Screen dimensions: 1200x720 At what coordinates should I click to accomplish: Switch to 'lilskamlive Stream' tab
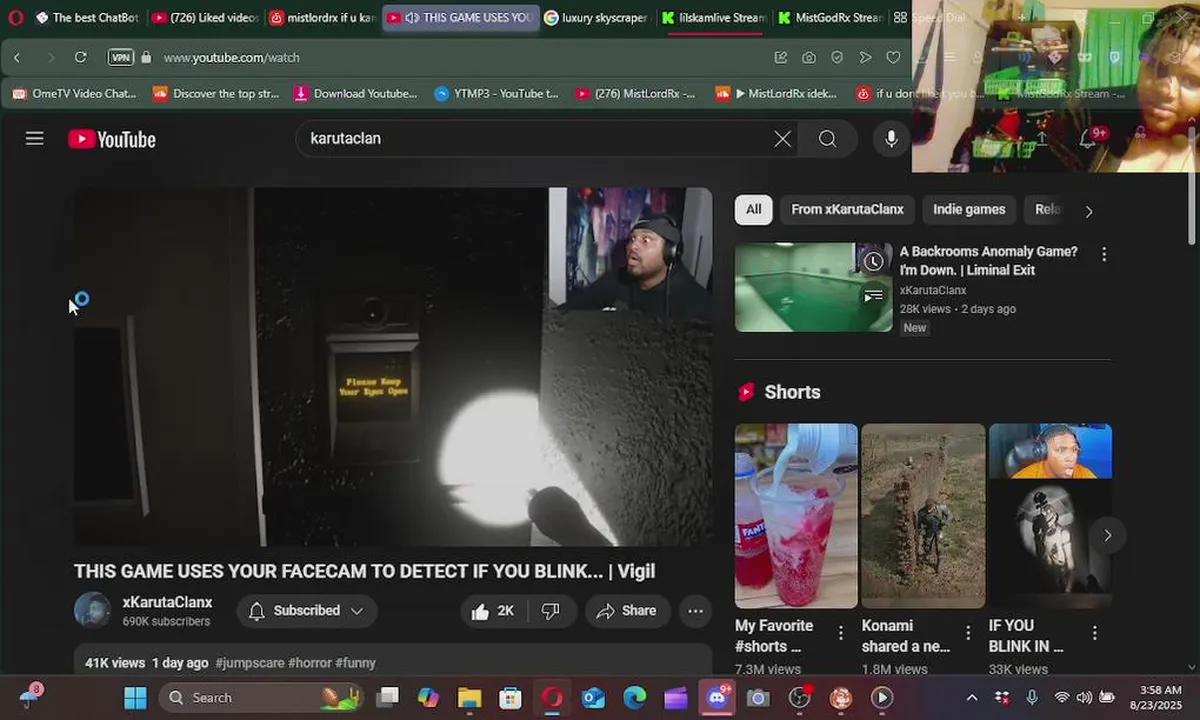tap(714, 18)
